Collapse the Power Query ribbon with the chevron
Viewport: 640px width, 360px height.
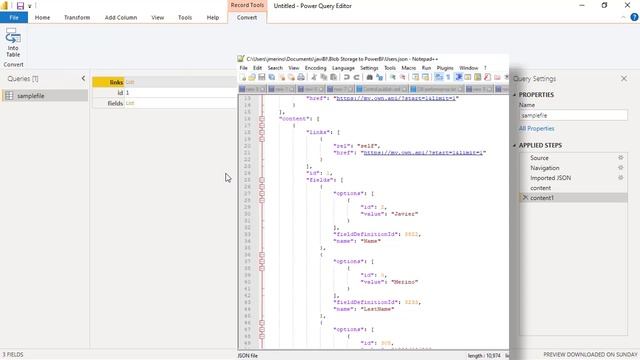623,17
